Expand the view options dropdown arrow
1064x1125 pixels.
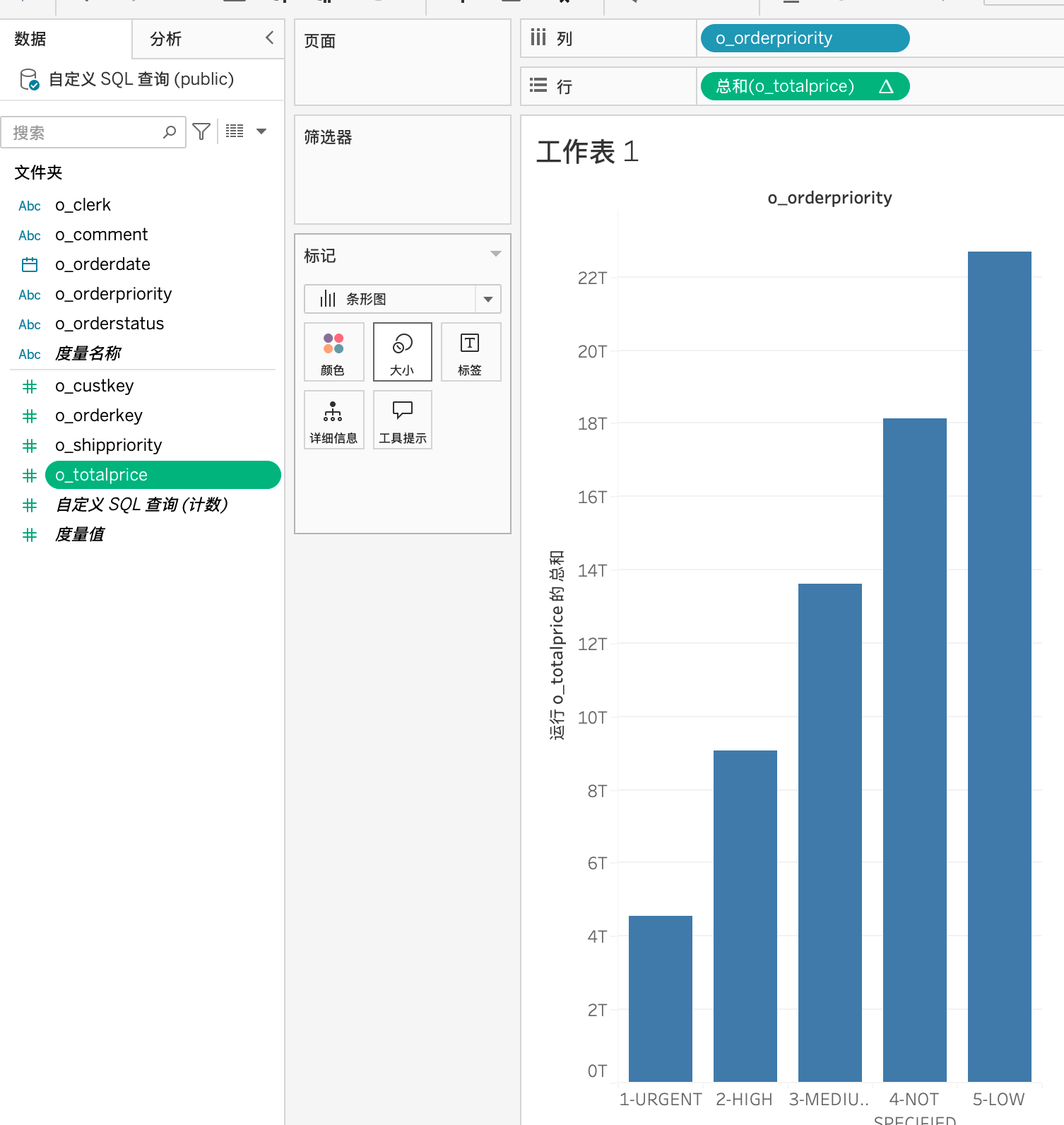261,131
